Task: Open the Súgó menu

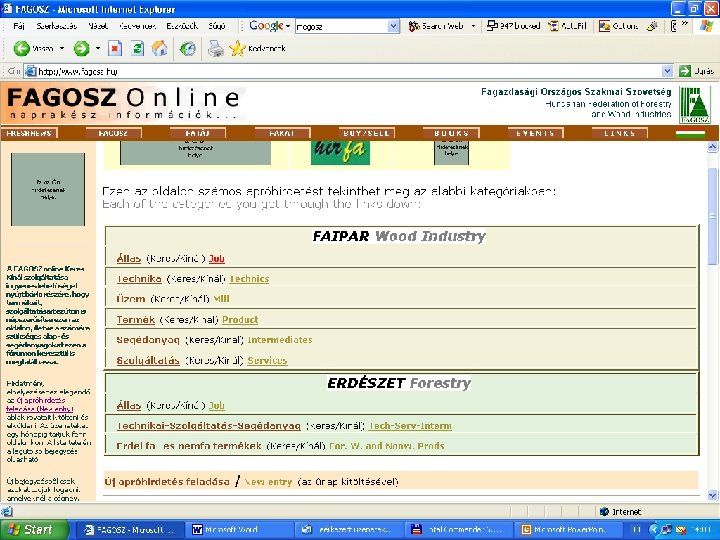Action: 217,26
